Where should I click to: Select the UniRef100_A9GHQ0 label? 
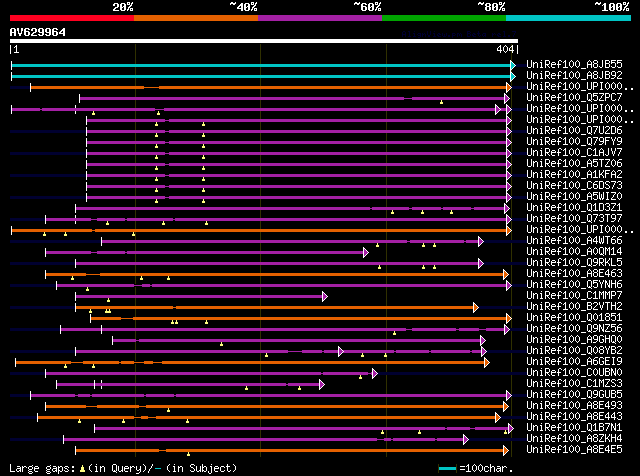pos(574,340)
